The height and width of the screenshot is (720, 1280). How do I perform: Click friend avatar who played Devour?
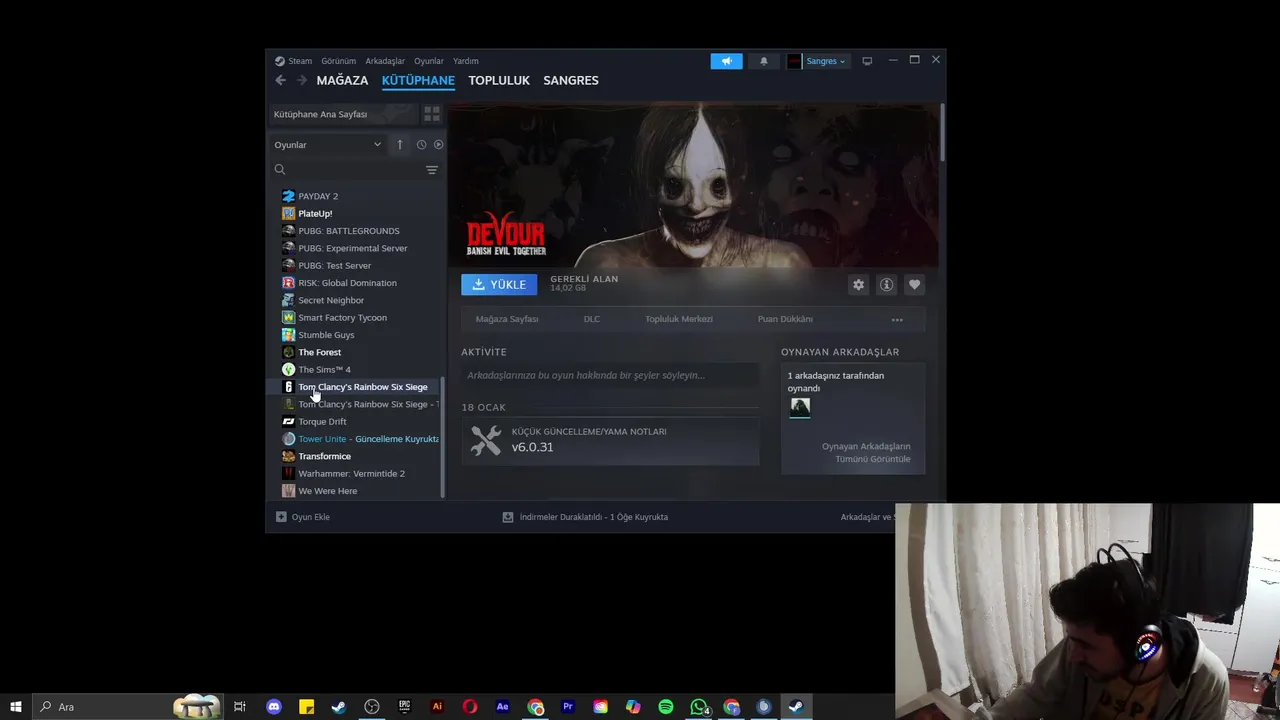800,407
